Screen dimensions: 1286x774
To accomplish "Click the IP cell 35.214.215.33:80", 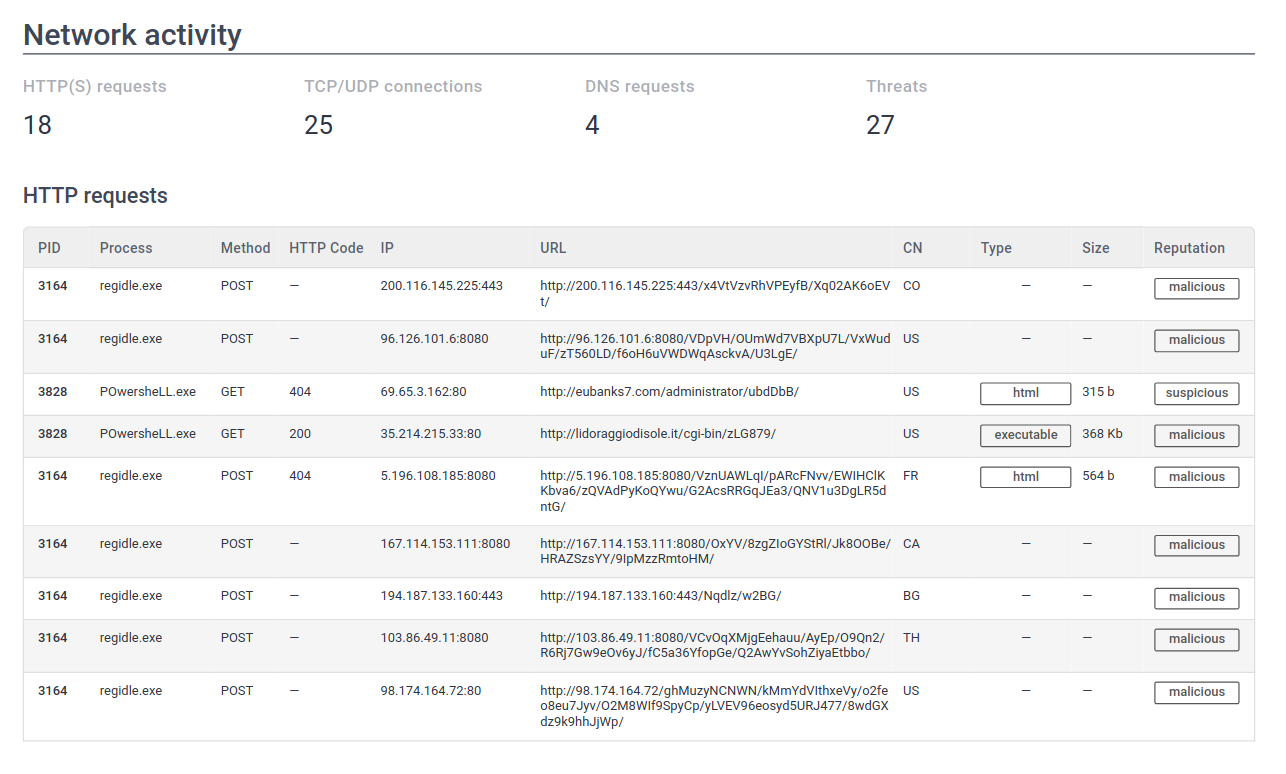I will tap(431, 434).
